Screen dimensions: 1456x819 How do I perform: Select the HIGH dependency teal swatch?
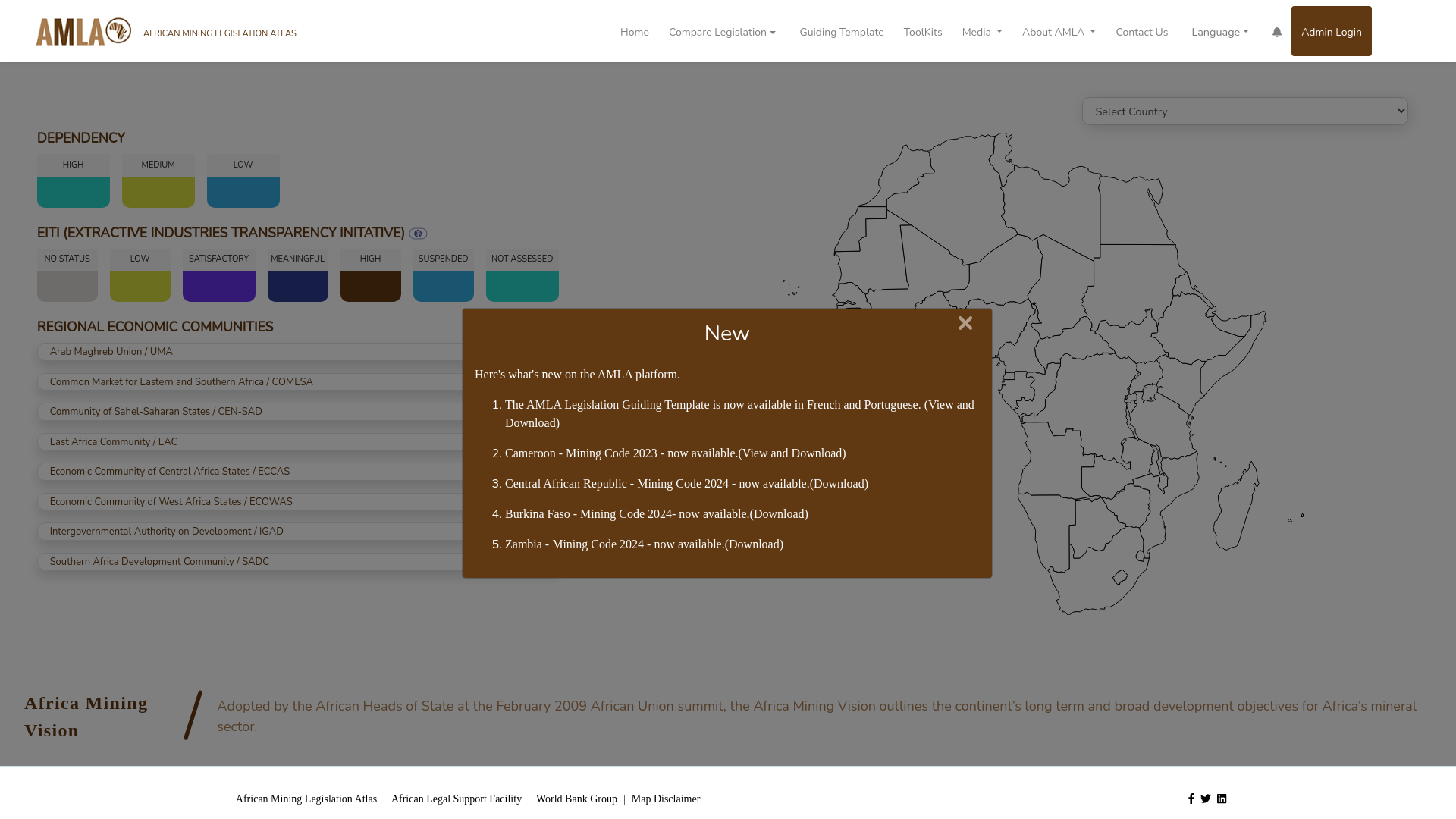point(74,192)
